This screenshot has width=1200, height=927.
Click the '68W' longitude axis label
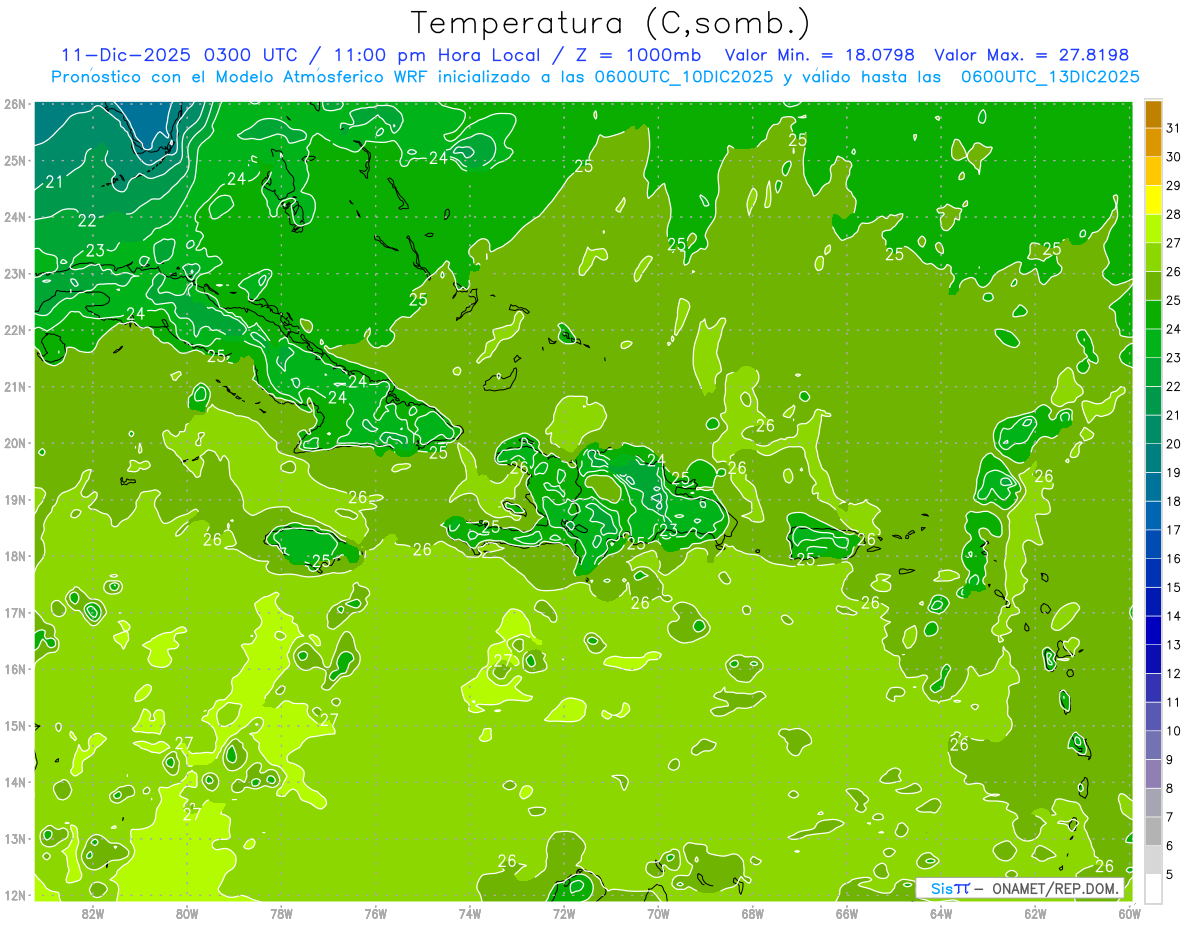pos(752,914)
